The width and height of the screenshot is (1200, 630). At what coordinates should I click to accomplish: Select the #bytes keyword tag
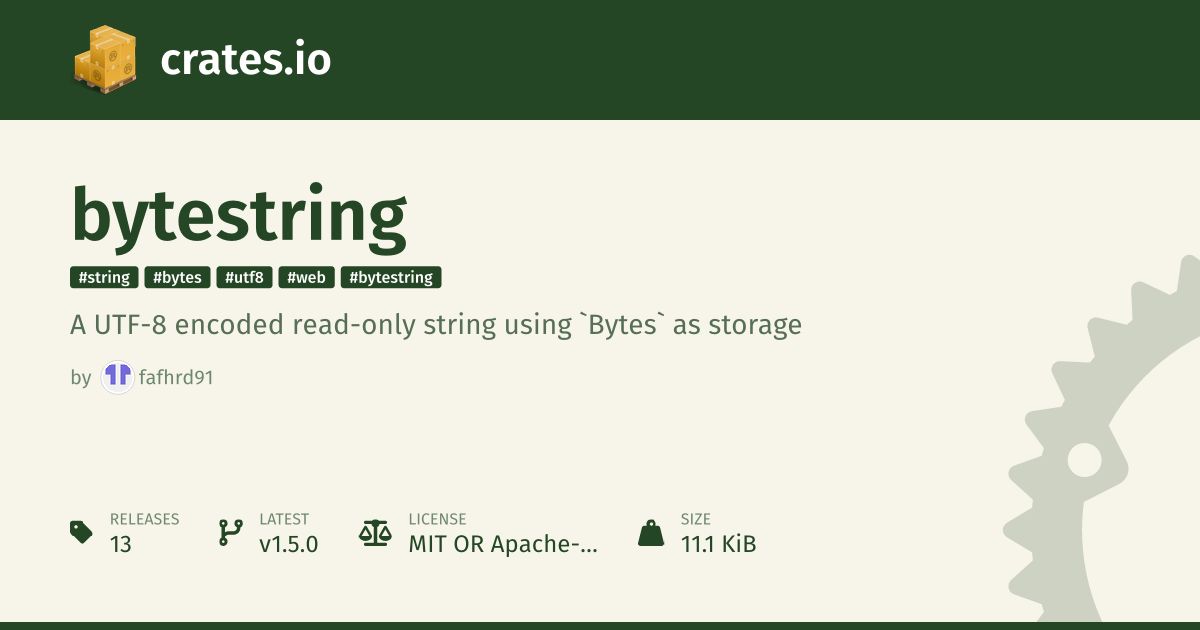(x=177, y=278)
